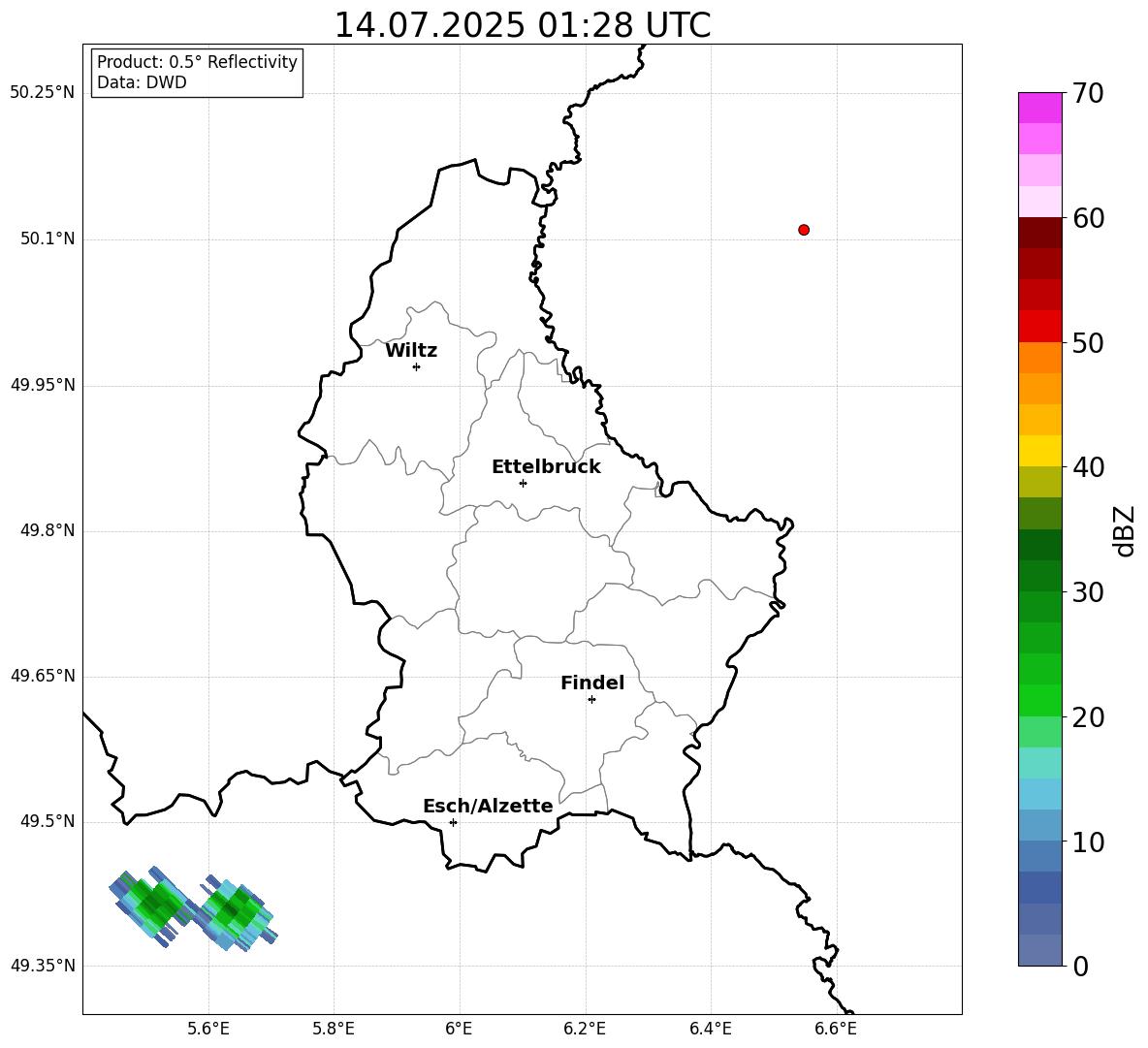1148x1048 pixels.
Task: Click the dBZ colorbar label
Action: (x=1124, y=530)
